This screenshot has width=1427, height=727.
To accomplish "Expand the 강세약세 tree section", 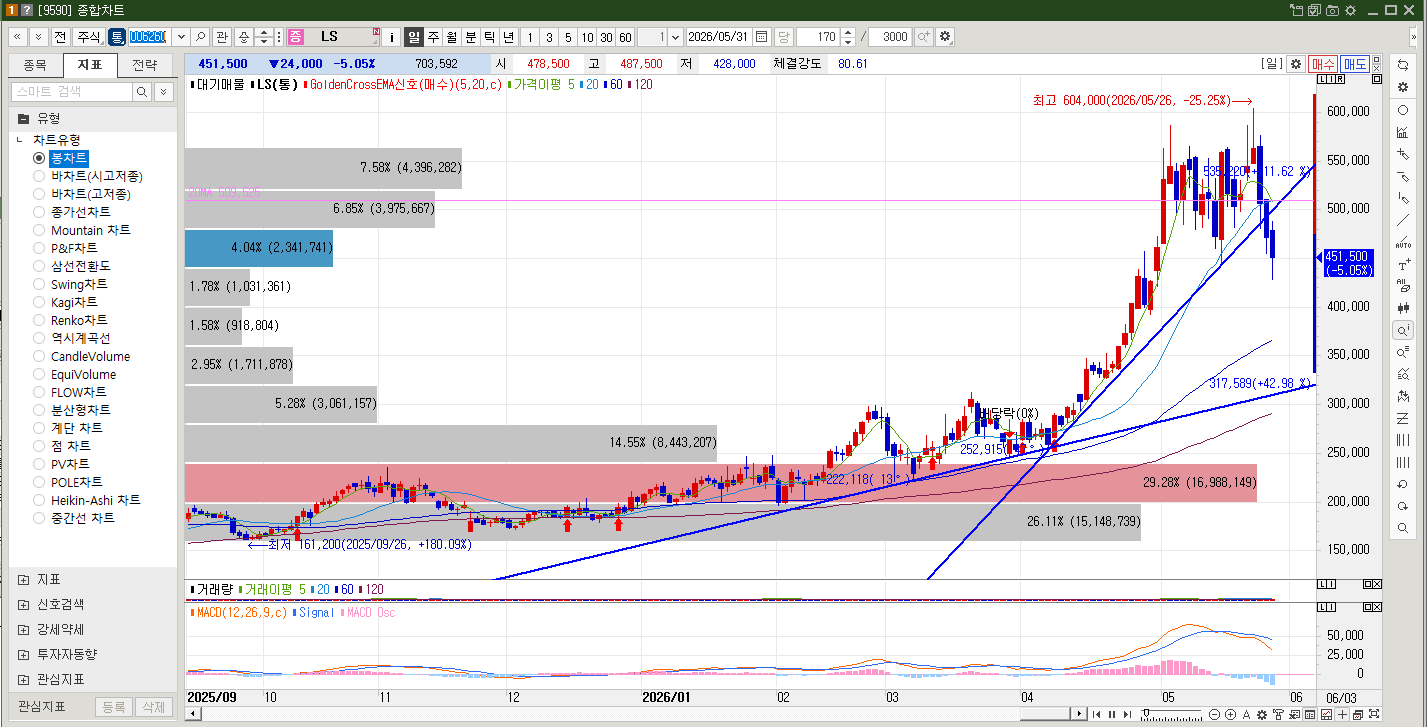I will (x=23, y=630).
